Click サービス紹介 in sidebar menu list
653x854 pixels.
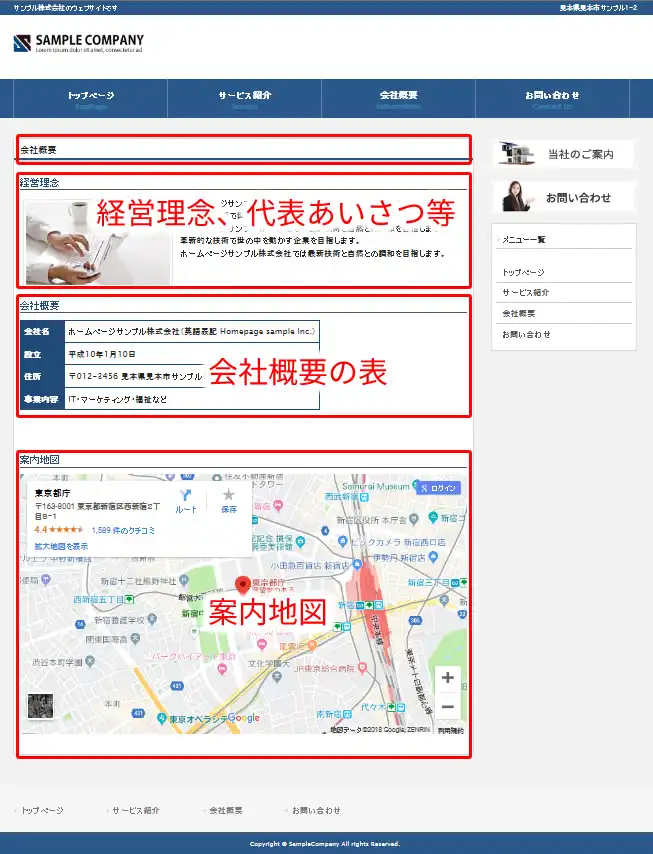coord(525,293)
